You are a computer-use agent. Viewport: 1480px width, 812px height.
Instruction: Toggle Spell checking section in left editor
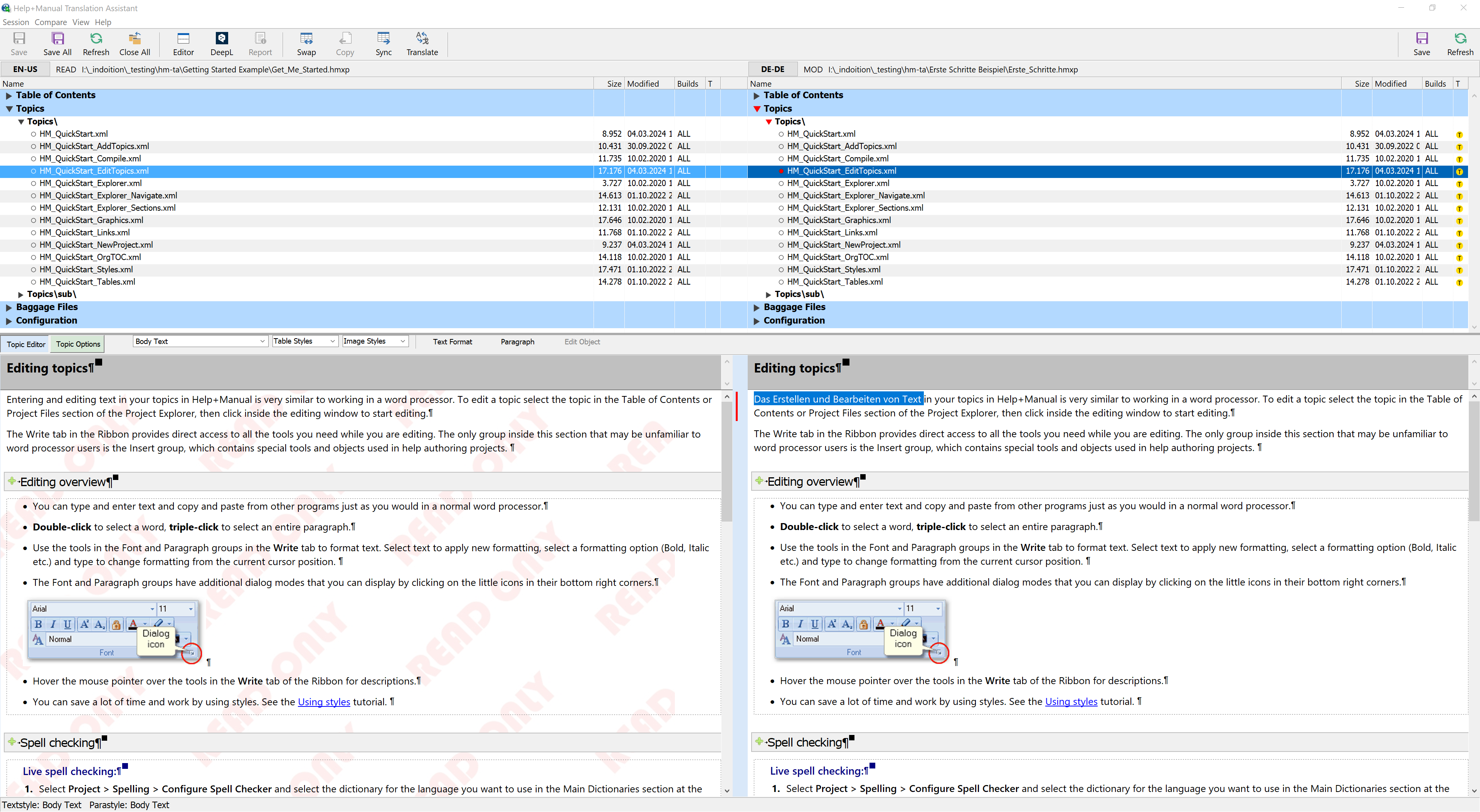pos(12,742)
